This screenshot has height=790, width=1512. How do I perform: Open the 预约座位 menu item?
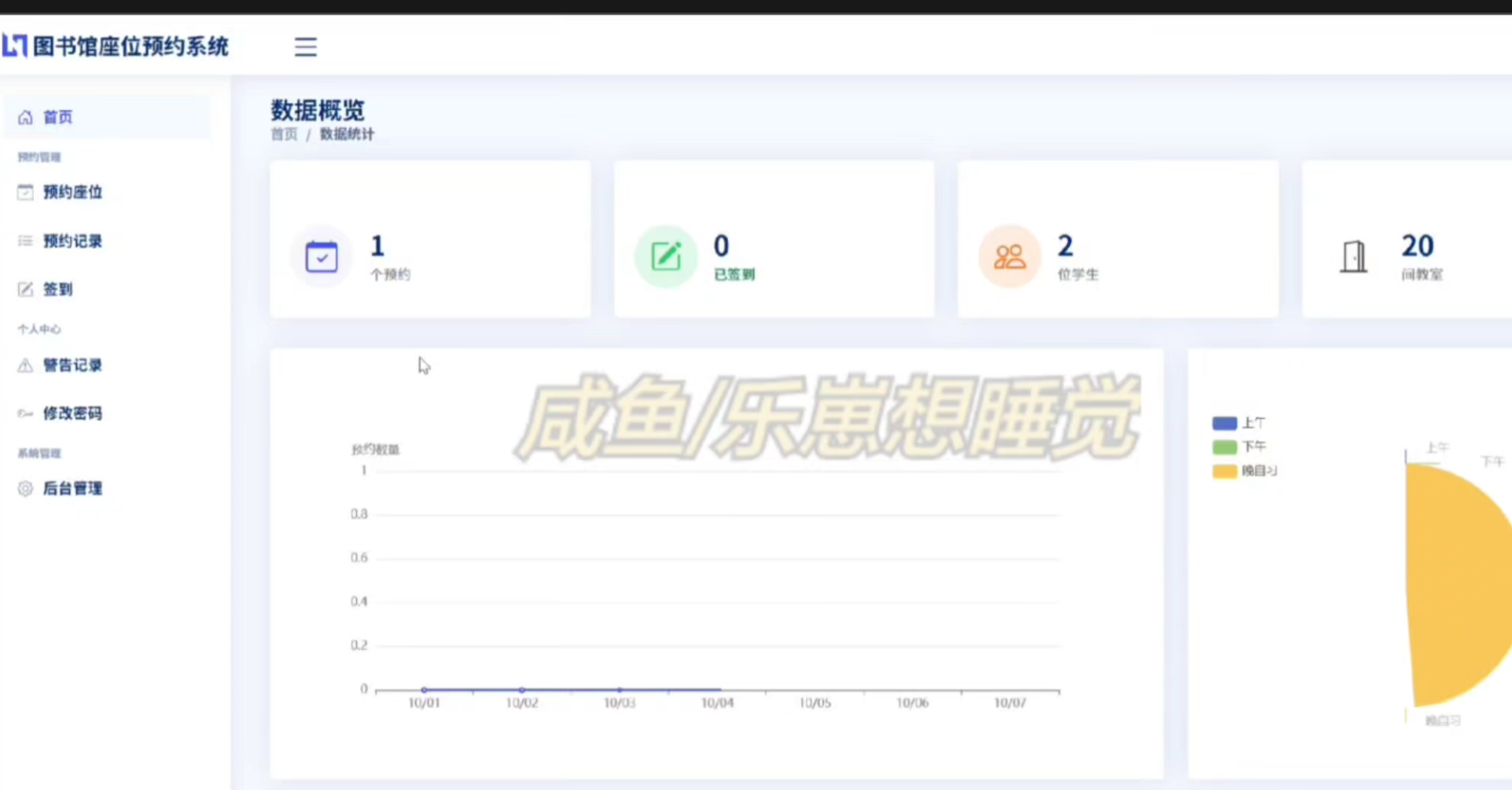pyautogui.click(x=72, y=193)
